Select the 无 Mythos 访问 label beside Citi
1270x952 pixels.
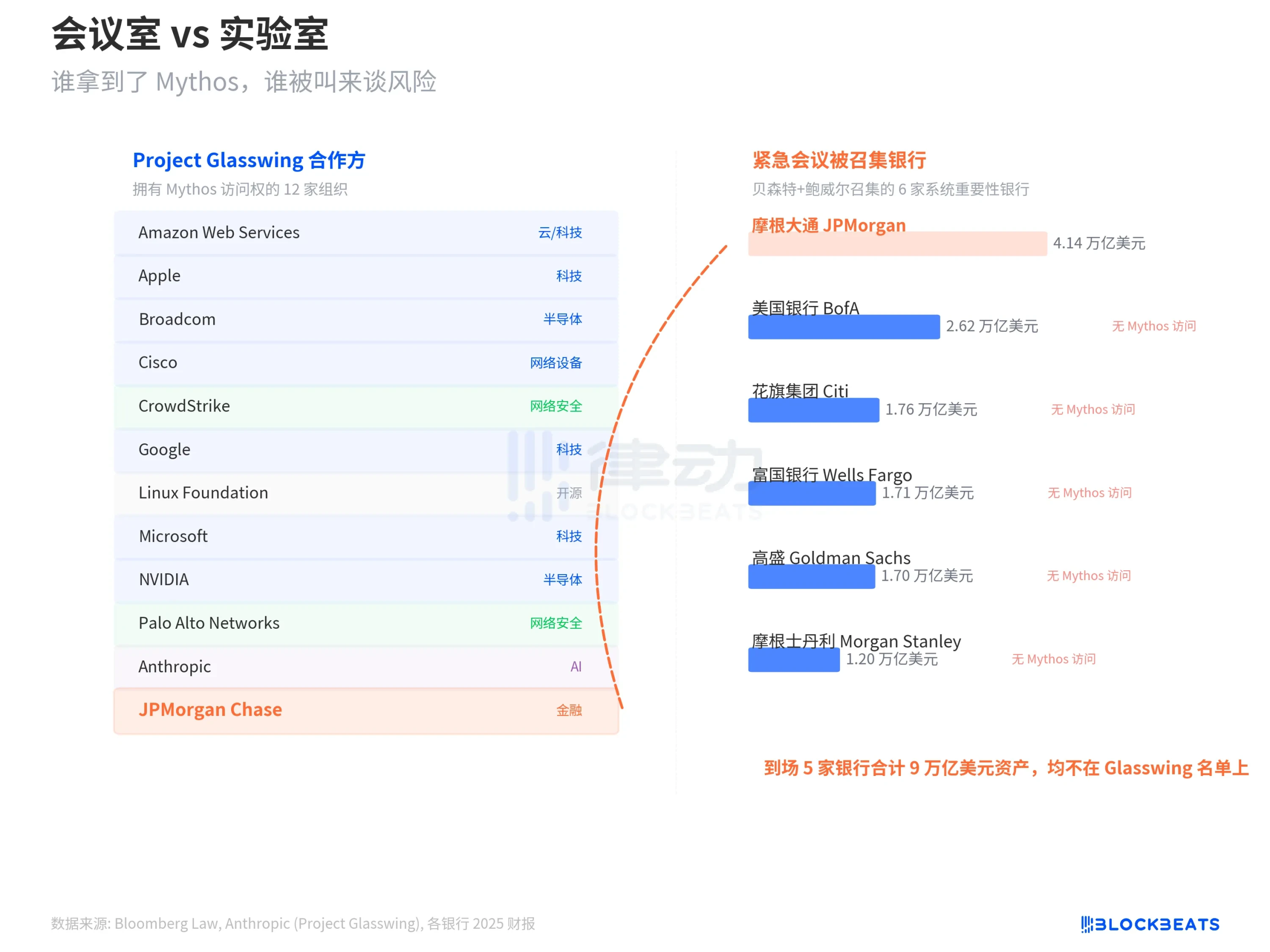pyautogui.click(x=1092, y=409)
